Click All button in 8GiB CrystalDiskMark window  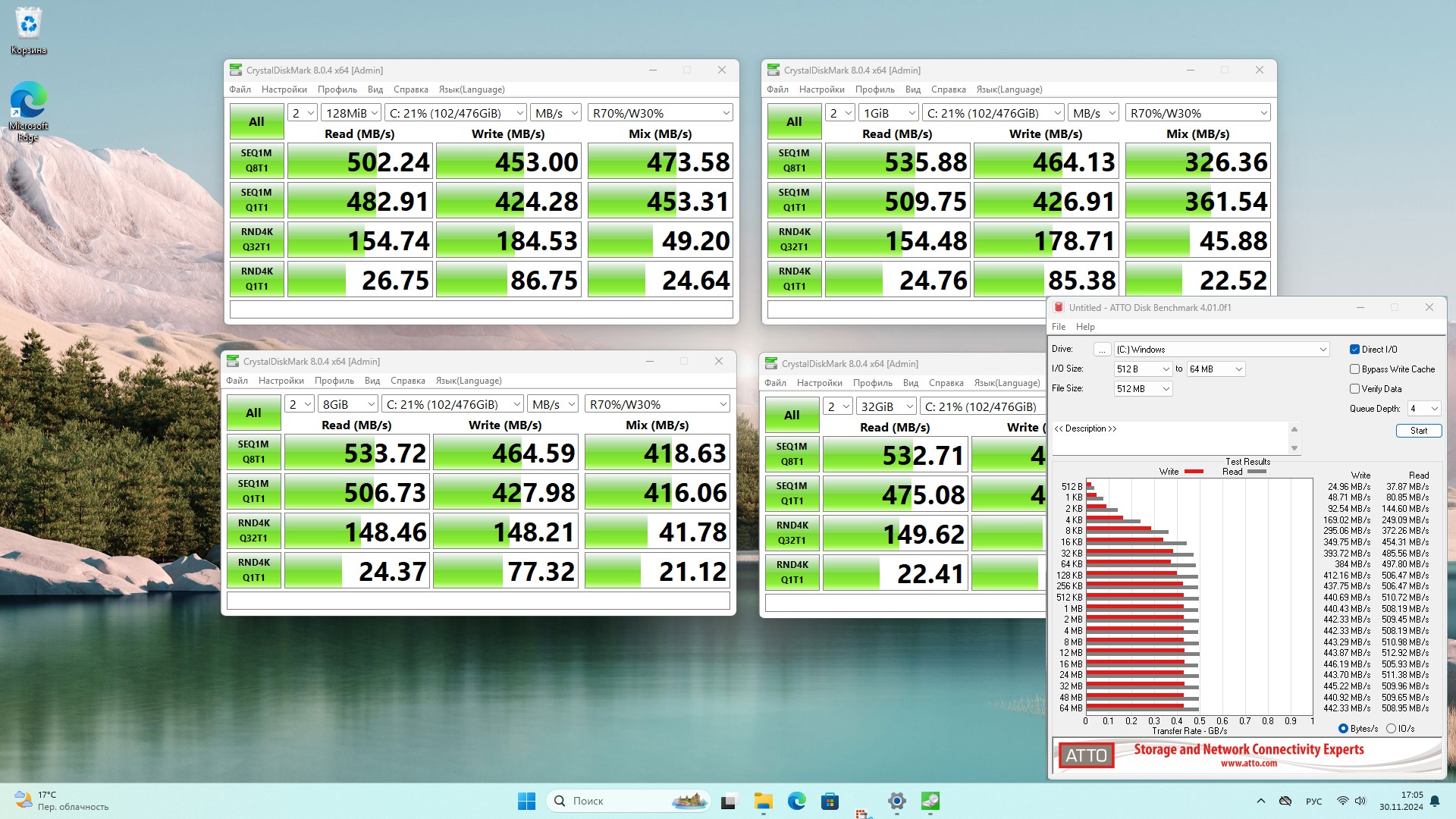[x=253, y=413]
